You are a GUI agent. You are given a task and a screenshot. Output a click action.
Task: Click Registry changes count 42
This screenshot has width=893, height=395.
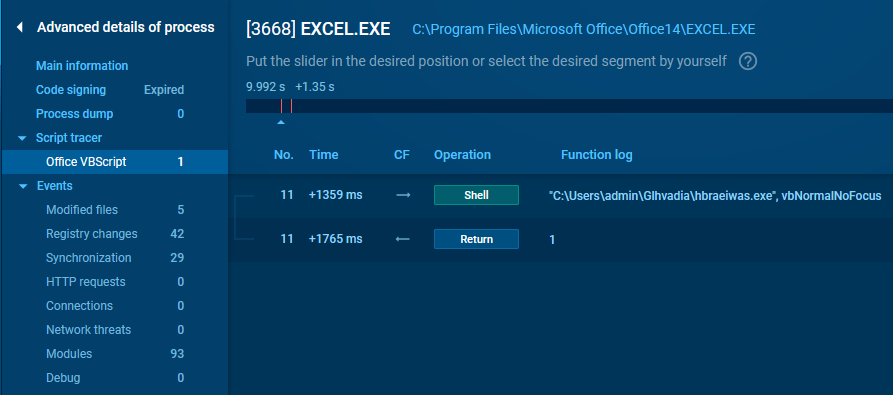(x=177, y=234)
